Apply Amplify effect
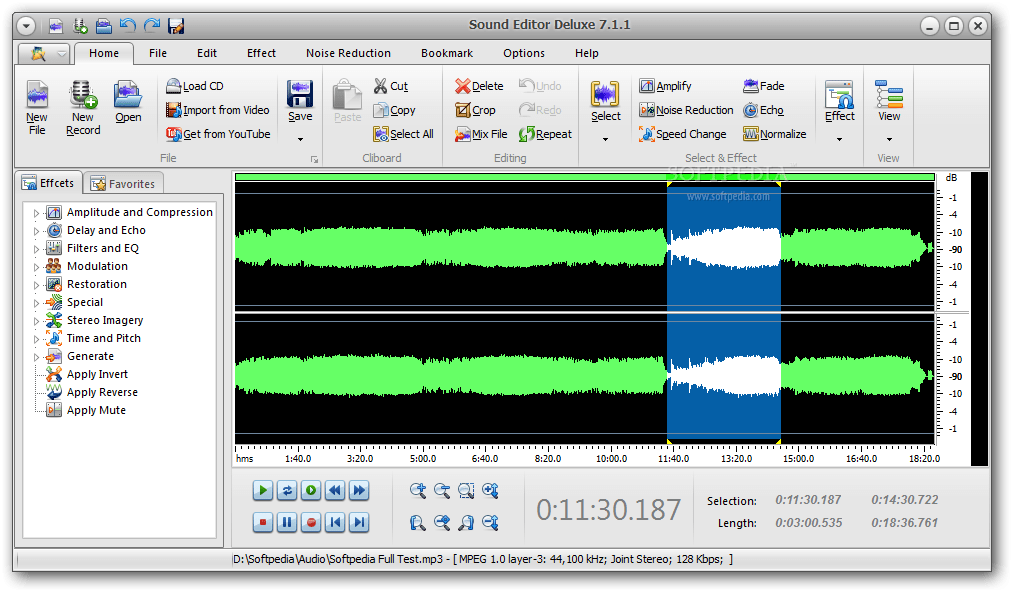 [x=665, y=86]
